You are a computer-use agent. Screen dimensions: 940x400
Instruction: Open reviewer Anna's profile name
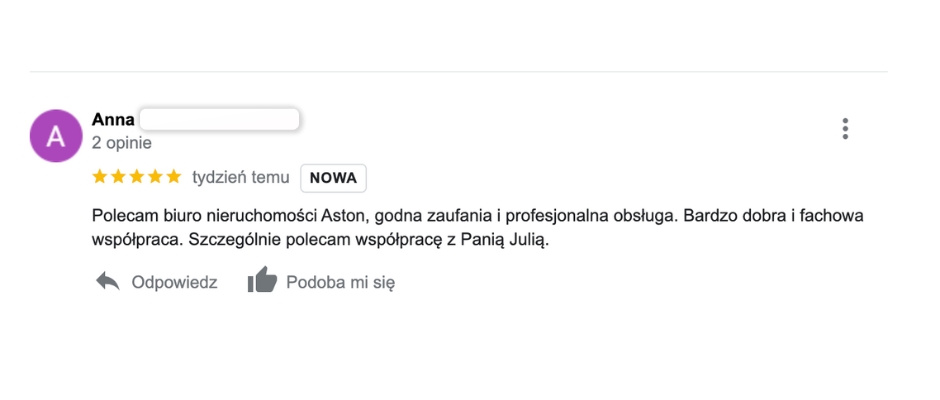pos(113,120)
